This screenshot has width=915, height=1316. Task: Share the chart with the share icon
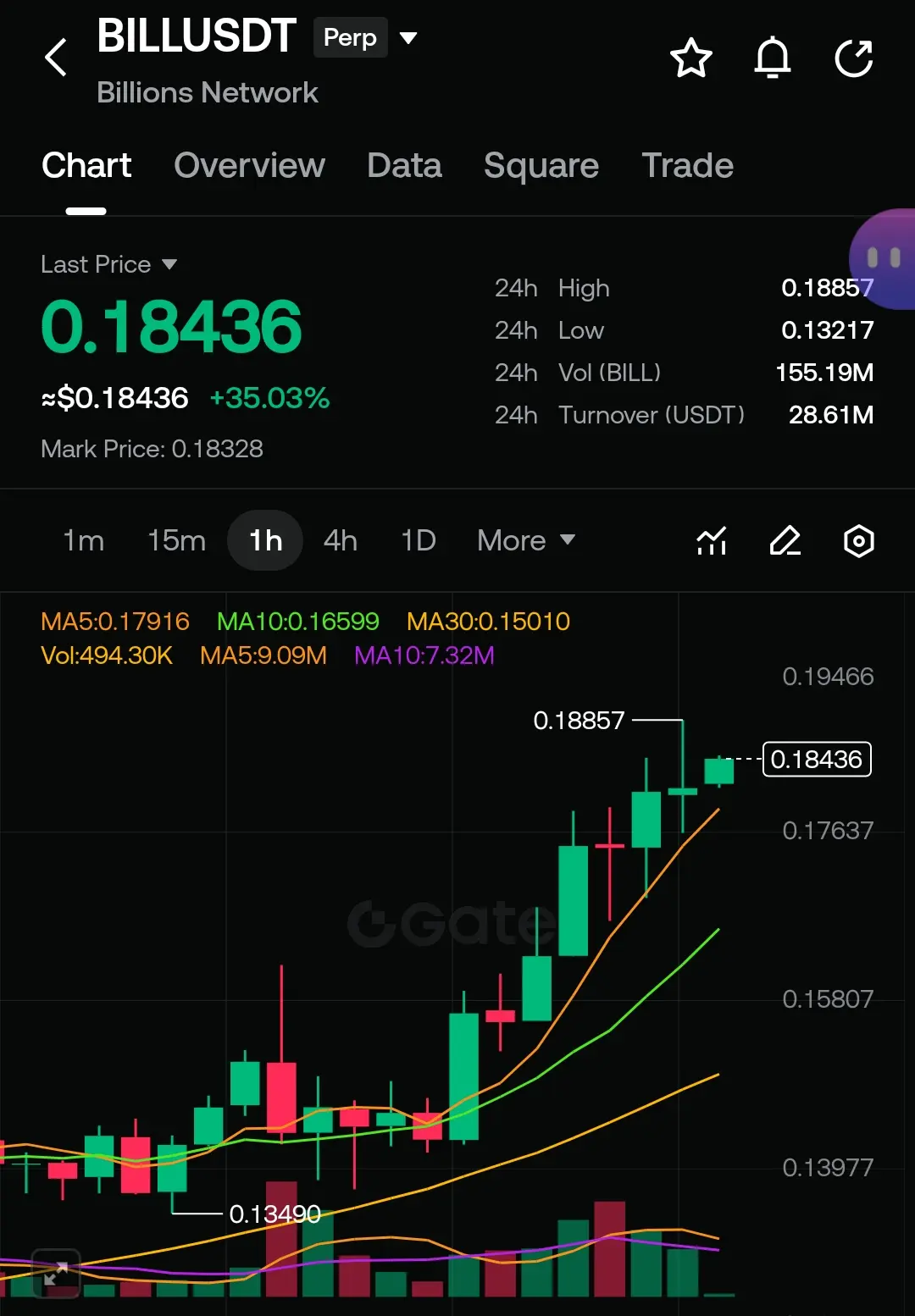coord(853,58)
